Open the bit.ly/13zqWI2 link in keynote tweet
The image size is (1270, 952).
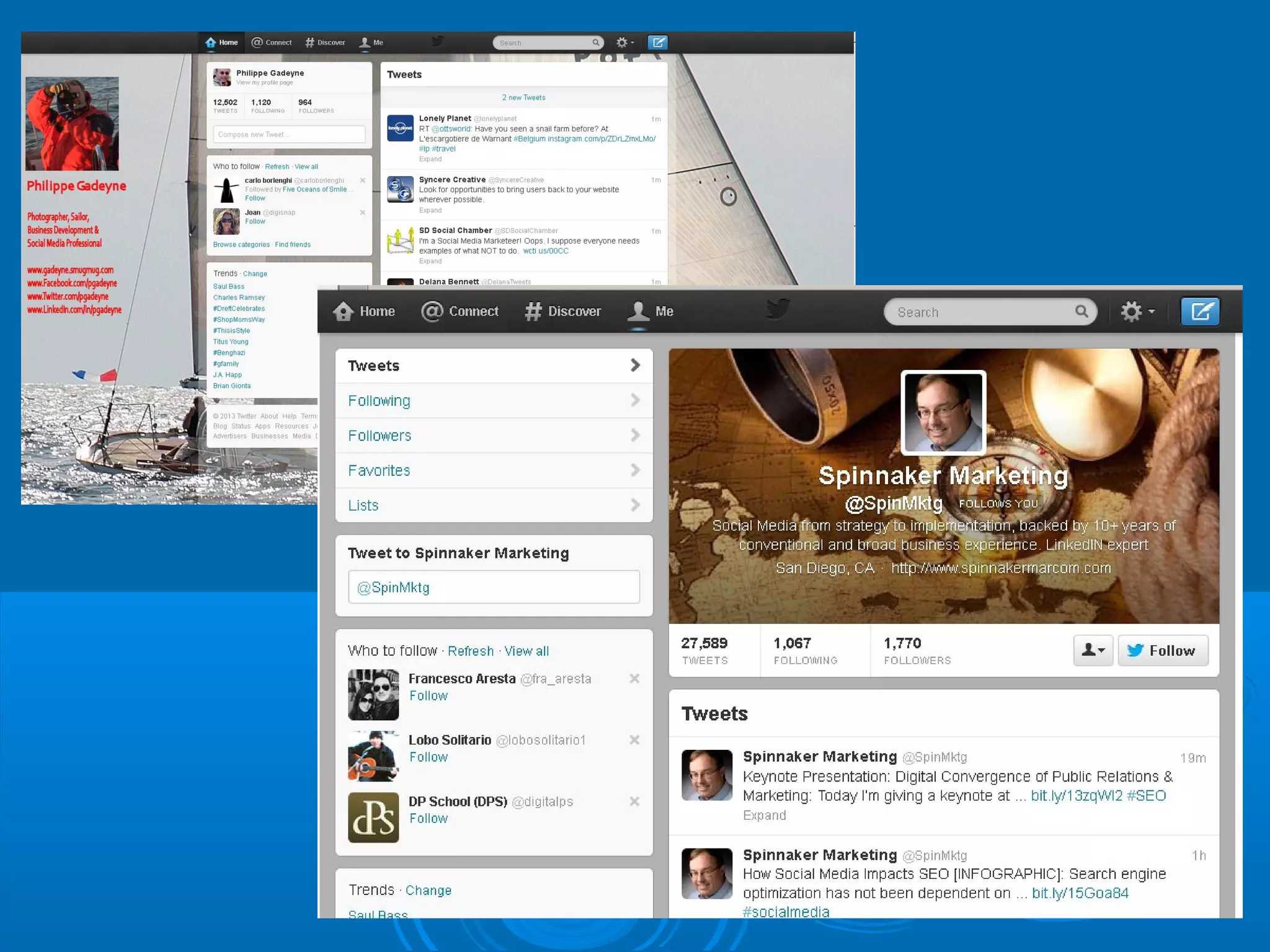click(1077, 796)
